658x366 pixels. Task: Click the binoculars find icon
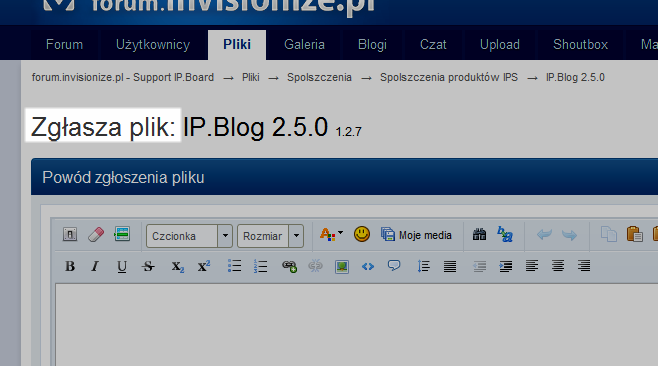pos(479,234)
